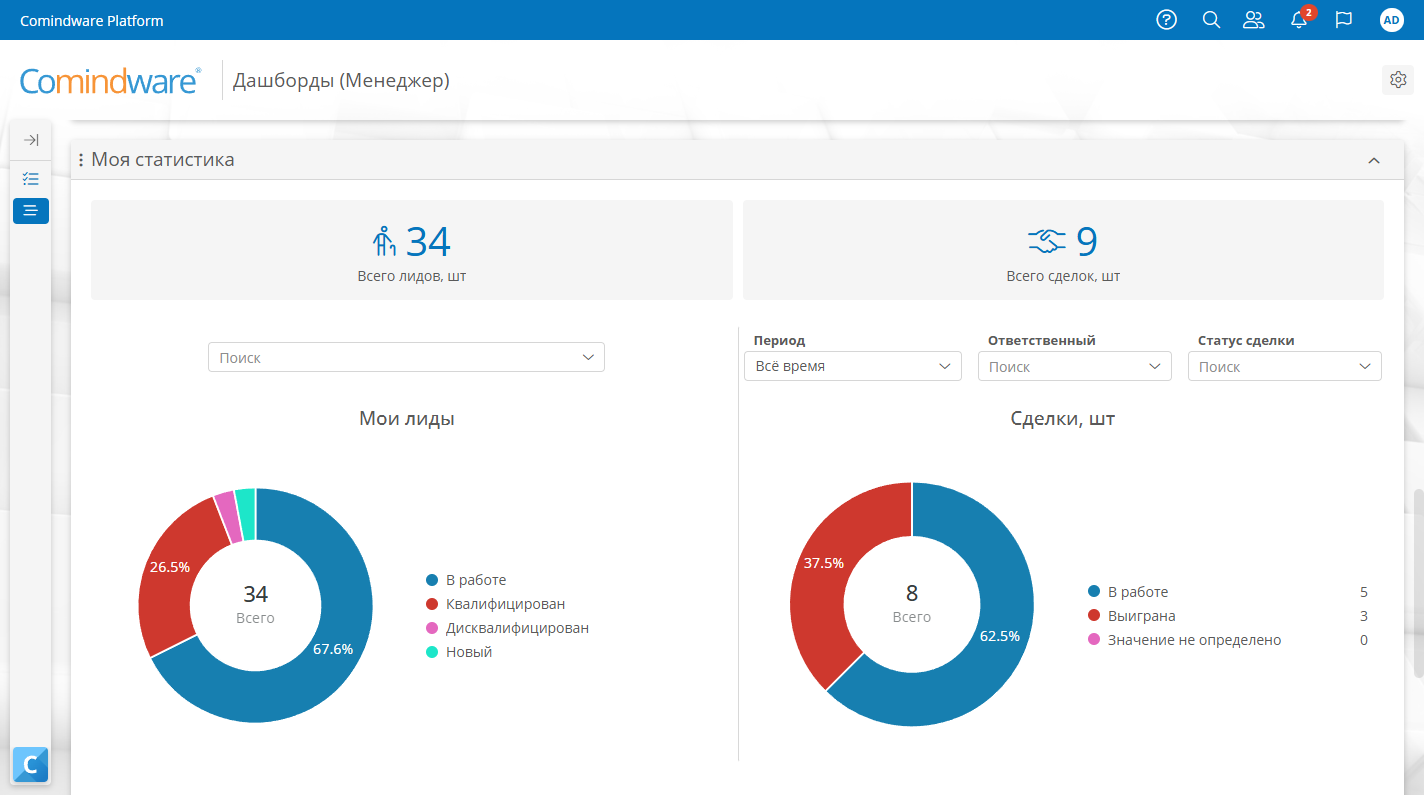Open the help question mark icon

click(1166, 20)
